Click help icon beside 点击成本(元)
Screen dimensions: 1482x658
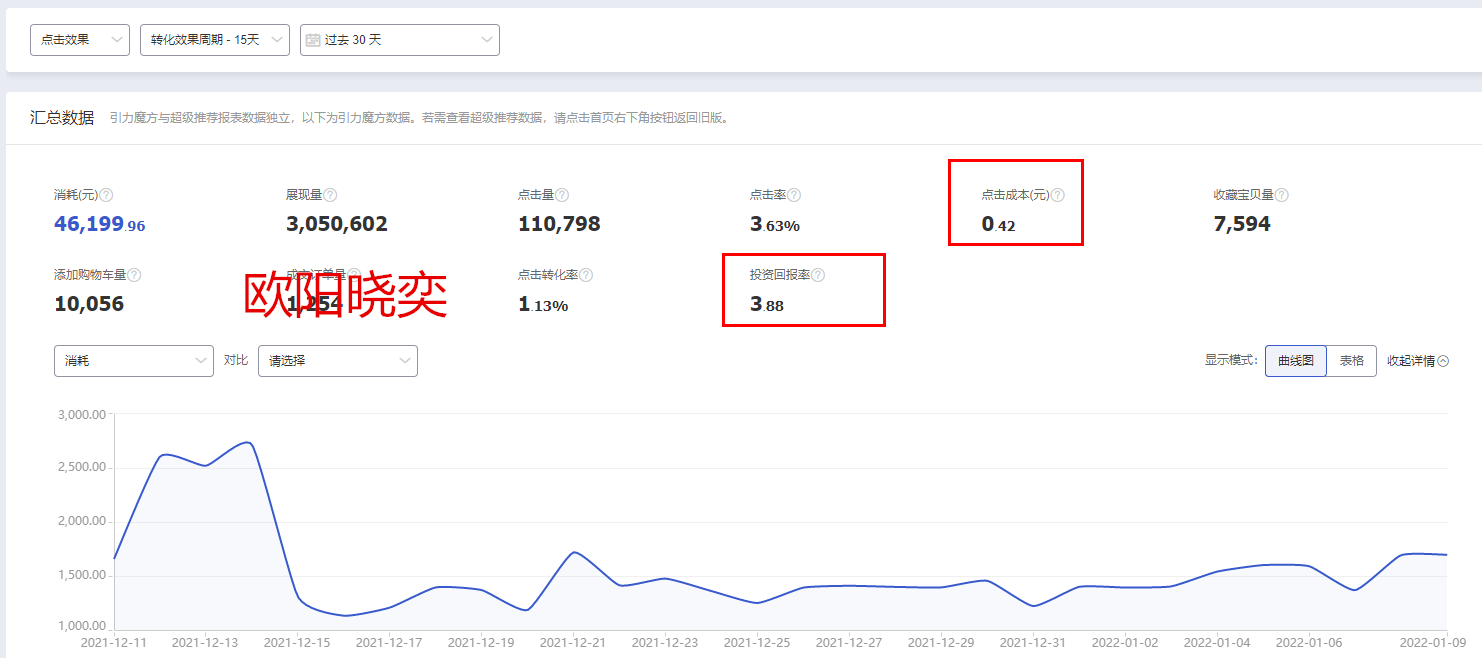pyautogui.click(x=1058, y=196)
